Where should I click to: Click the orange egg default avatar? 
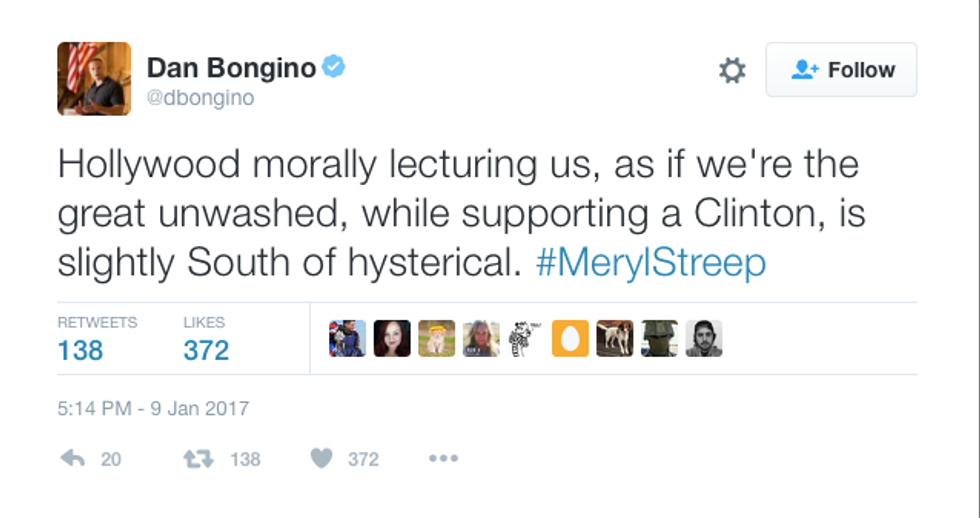coord(570,339)
